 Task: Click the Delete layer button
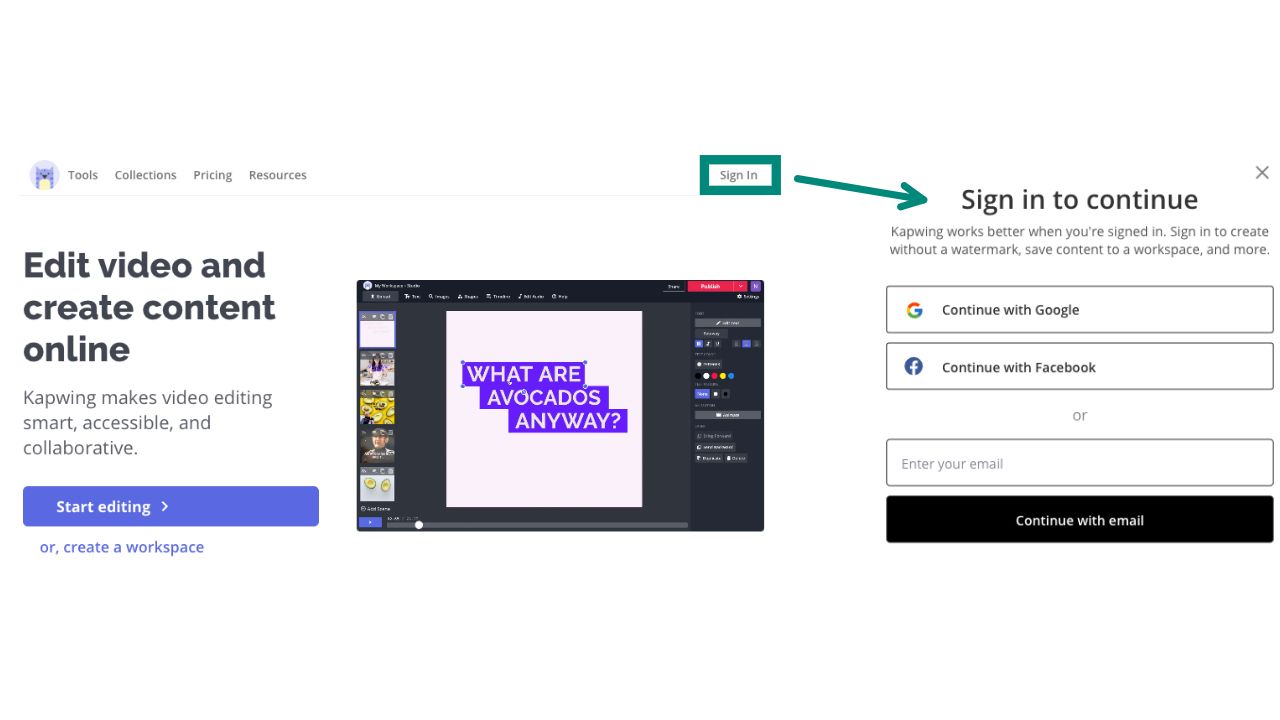click(x=736, y=458)
